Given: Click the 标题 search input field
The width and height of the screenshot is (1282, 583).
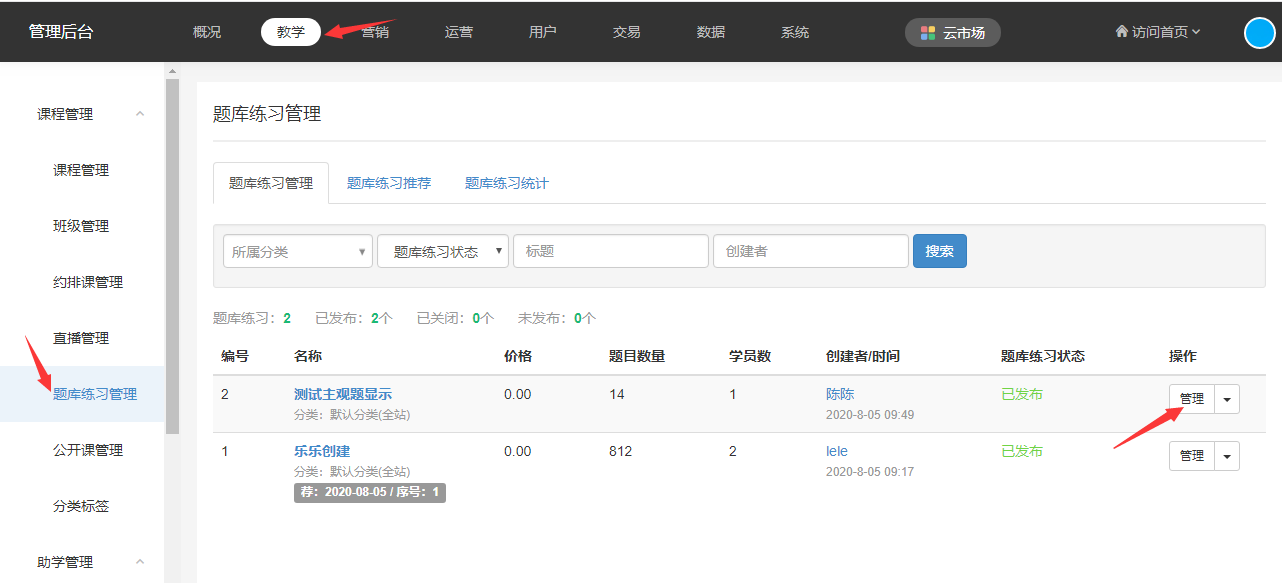Looking at the screenshot, I should pyautogui.click(x=610, y=252).
